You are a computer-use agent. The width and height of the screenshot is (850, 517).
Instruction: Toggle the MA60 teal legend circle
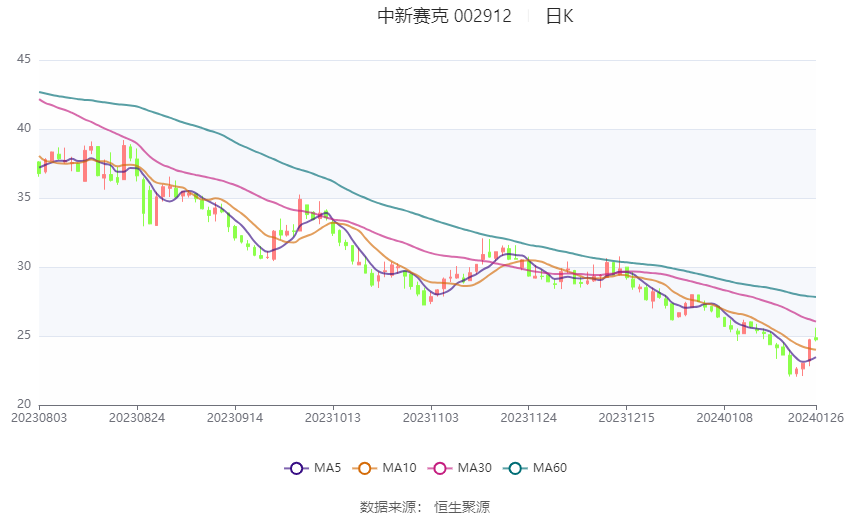coord(515,468)
